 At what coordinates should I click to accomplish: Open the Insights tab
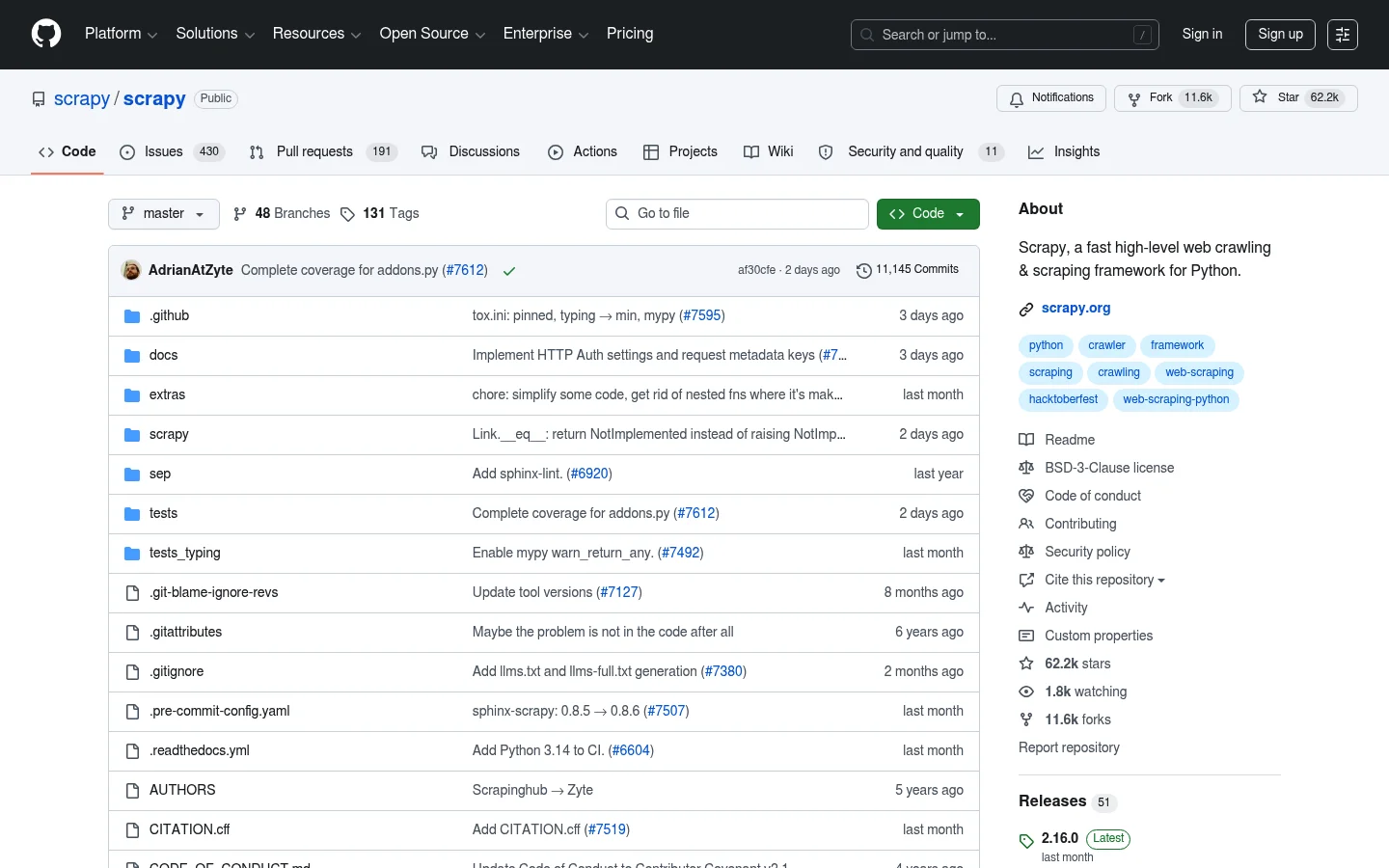pos(1064,151)
